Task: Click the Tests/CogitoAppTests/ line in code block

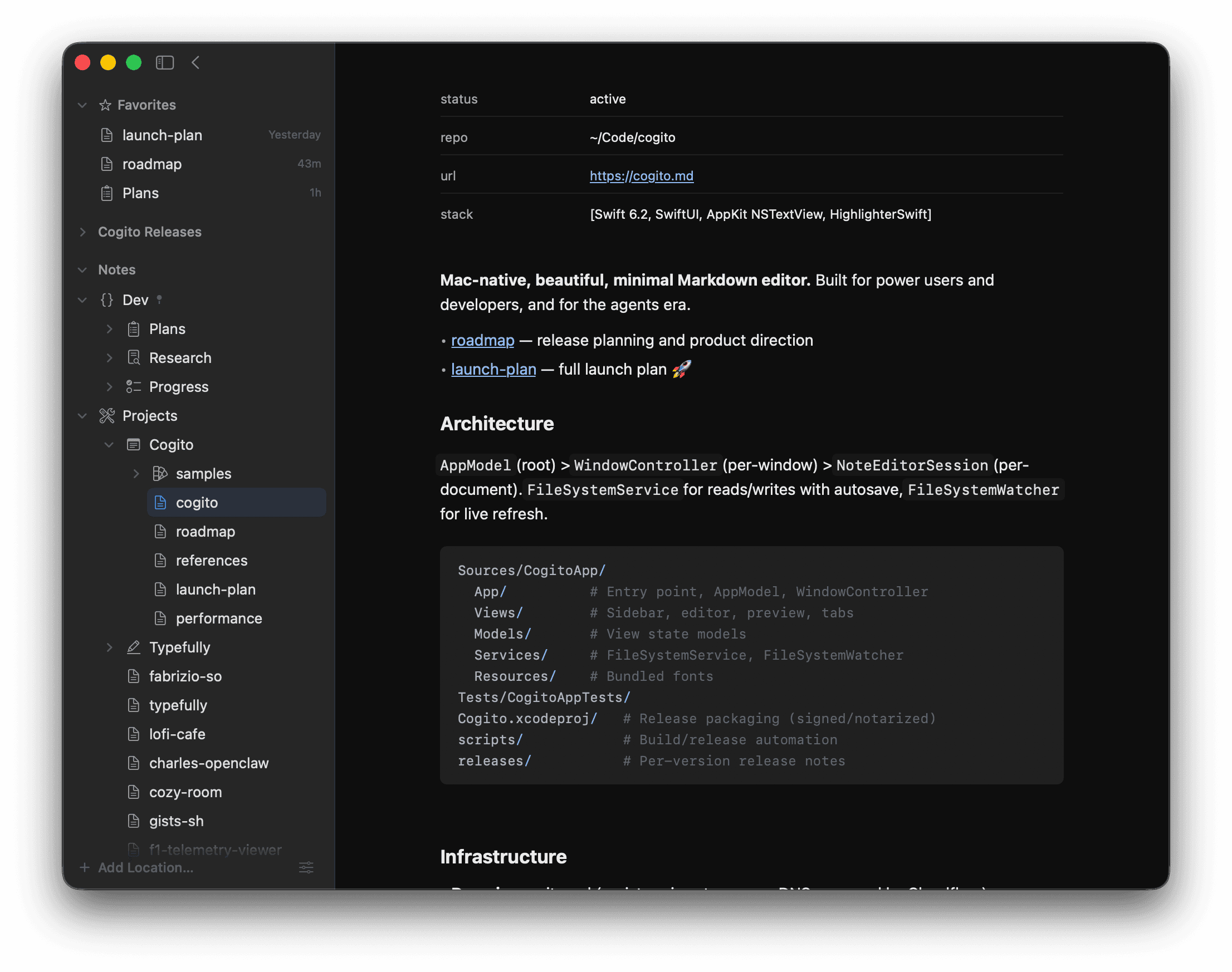Action: click(544, 697)
